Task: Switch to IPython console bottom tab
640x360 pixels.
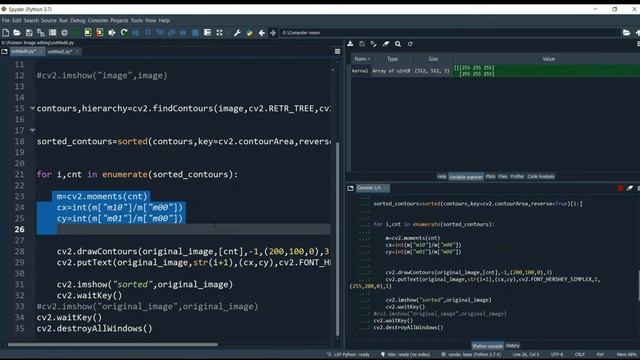Action: pyautogui.click(x=487, y=346)
